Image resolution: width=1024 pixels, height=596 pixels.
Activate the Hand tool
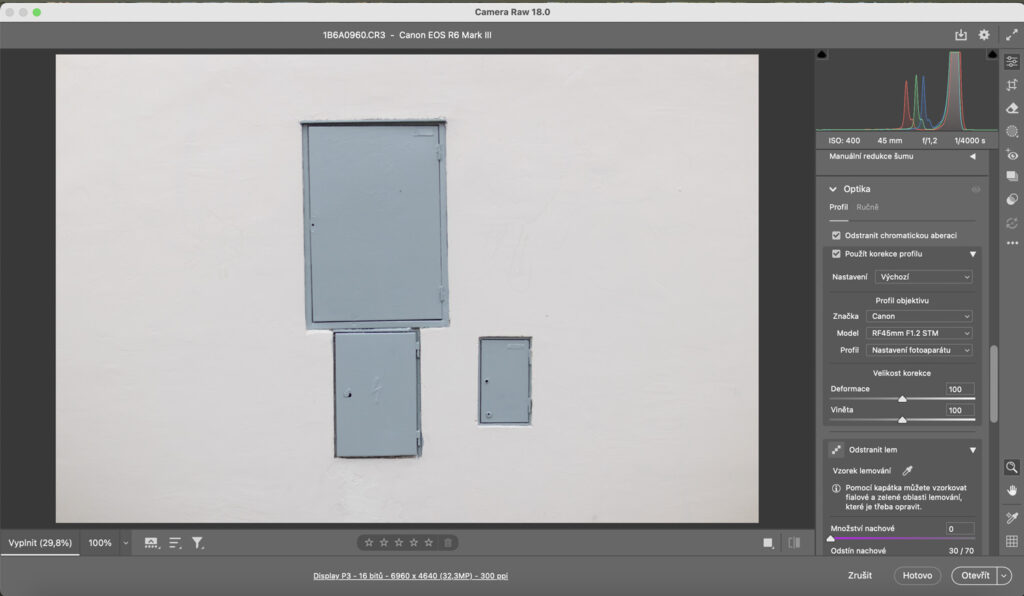[x=1012, y=490]
